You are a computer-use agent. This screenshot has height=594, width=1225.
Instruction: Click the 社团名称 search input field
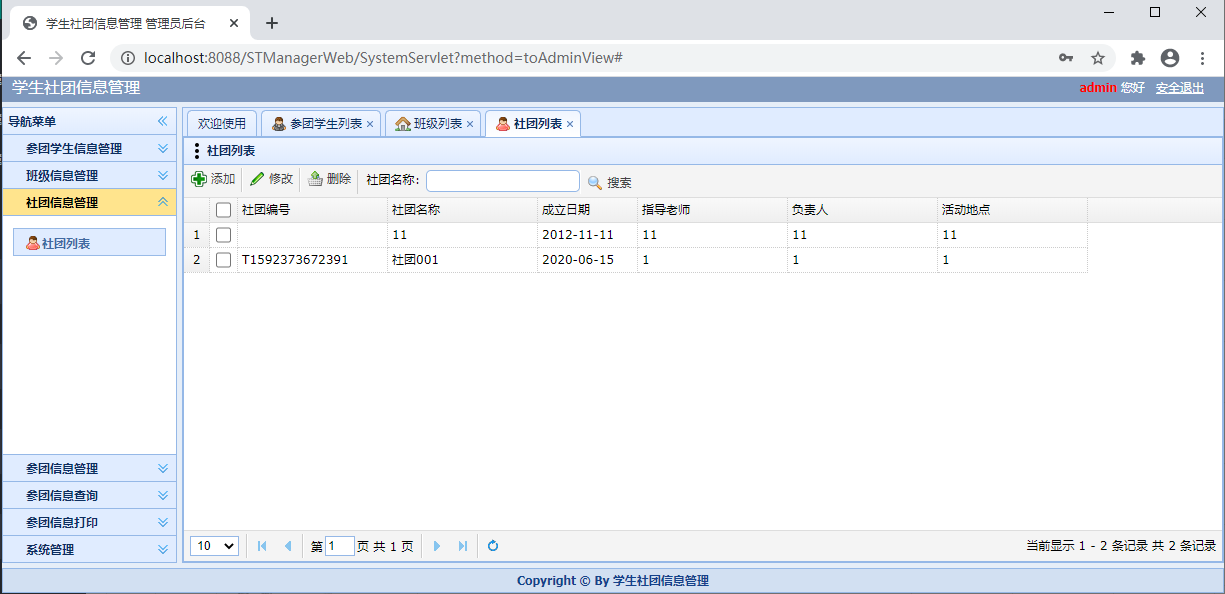click(x=502, y=181)
